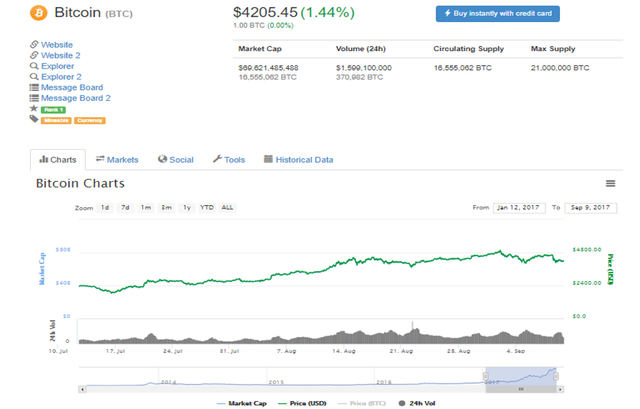Click the navigator horizontal scrollbar thumb
The height and width of the screenshot is (409, 640).
point(521,389)
